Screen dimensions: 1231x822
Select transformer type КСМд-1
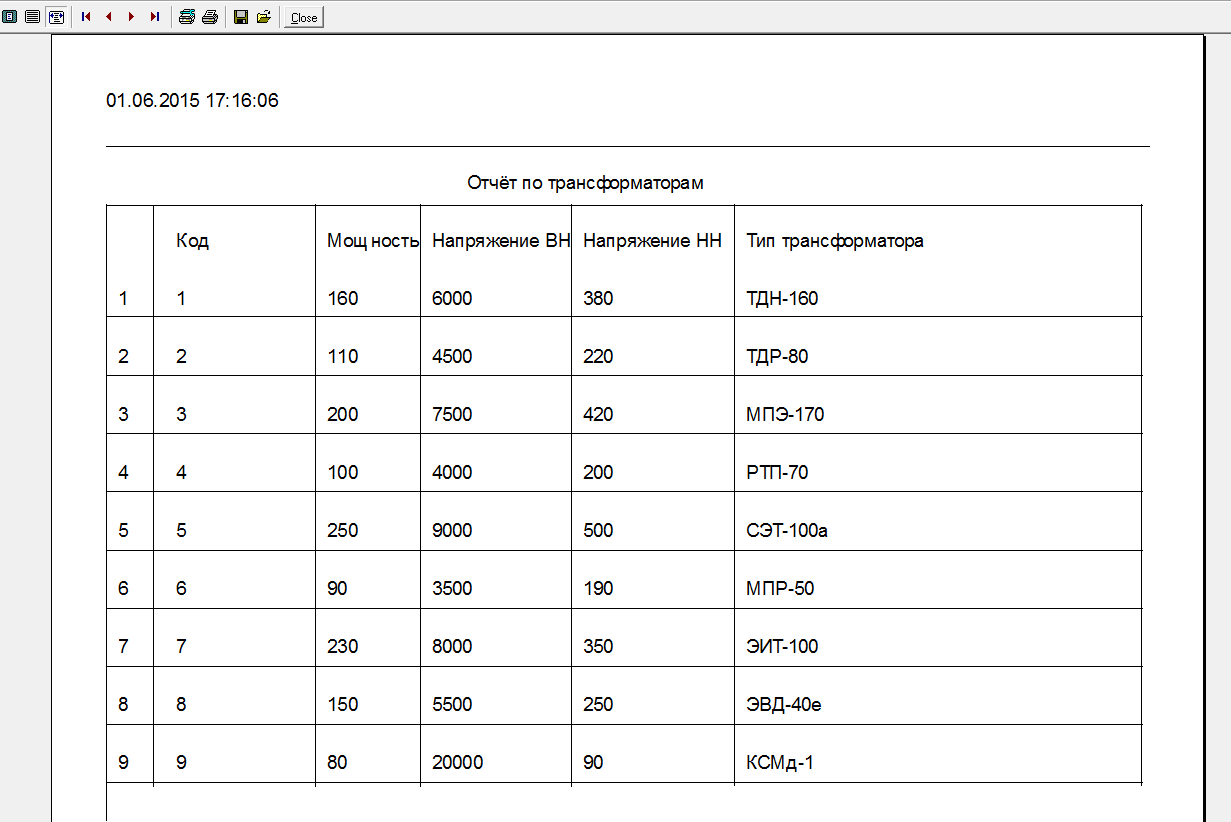point(780,762)
